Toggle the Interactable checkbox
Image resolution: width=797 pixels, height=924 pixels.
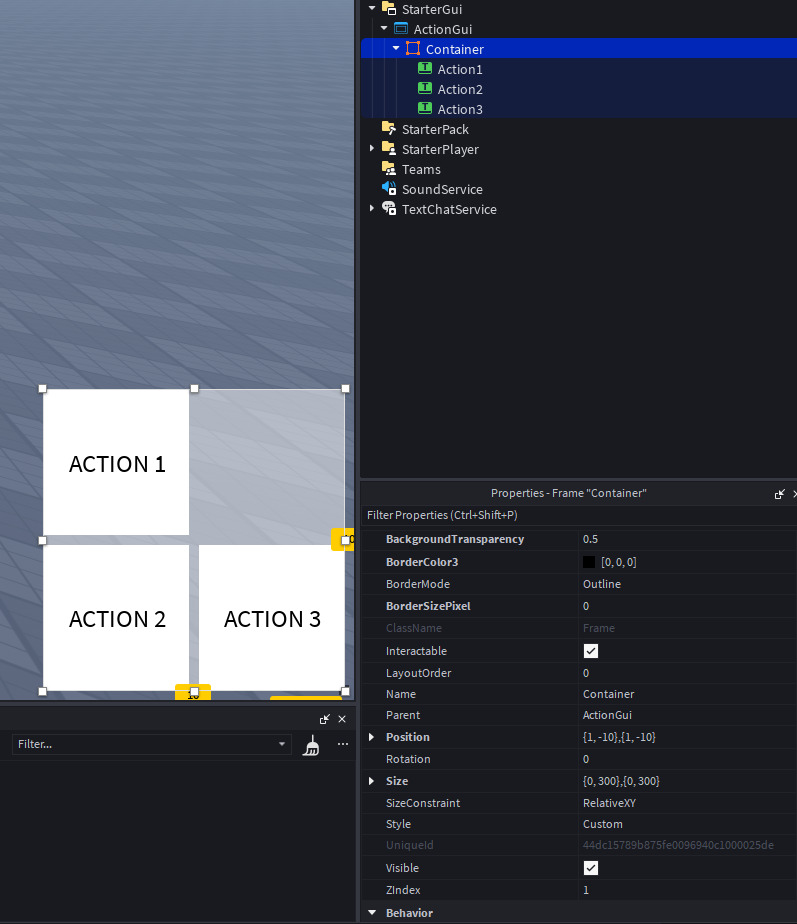click(591, 651)
